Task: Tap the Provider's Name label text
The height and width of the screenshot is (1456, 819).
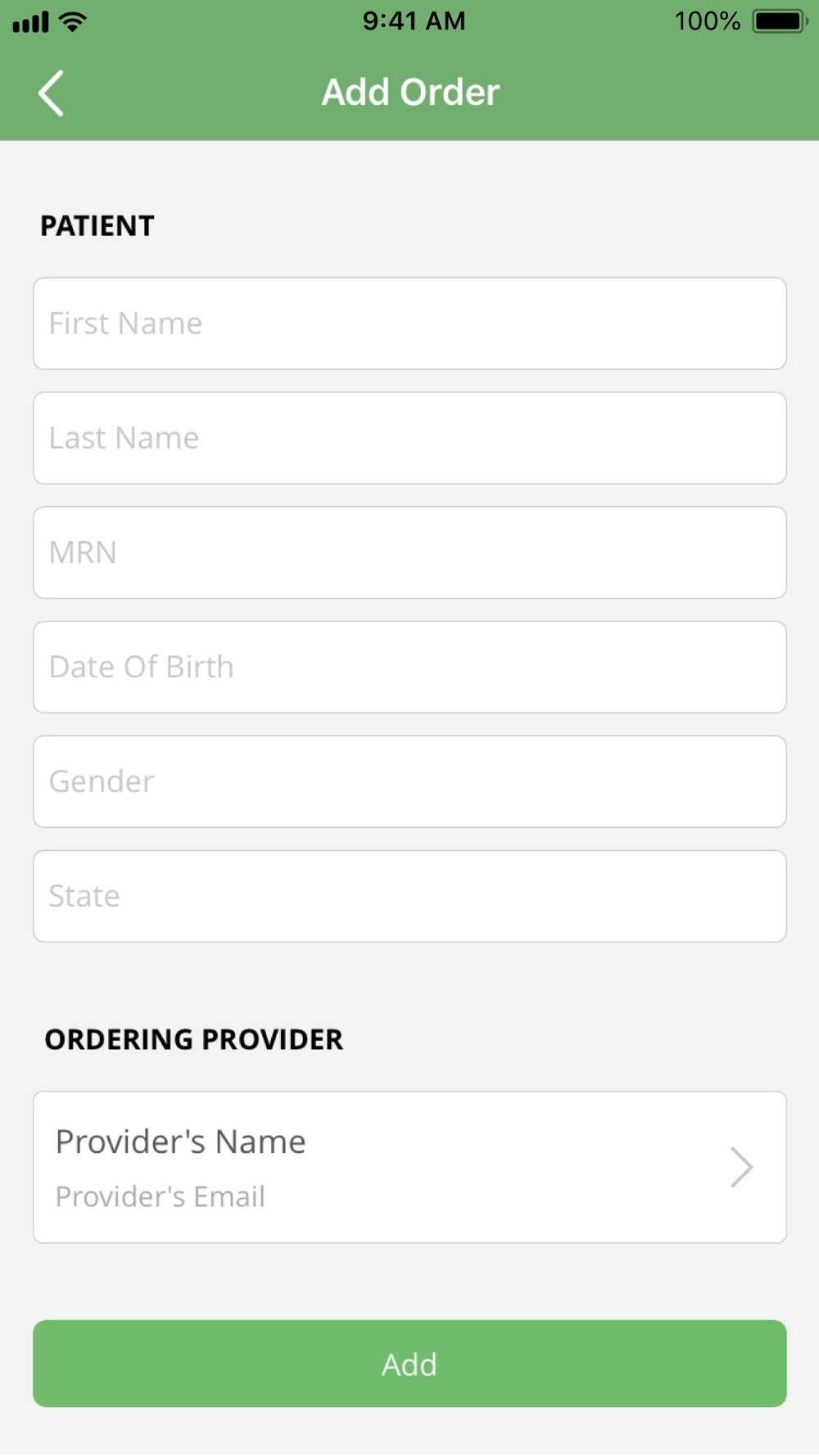Action: point(181,1142)
